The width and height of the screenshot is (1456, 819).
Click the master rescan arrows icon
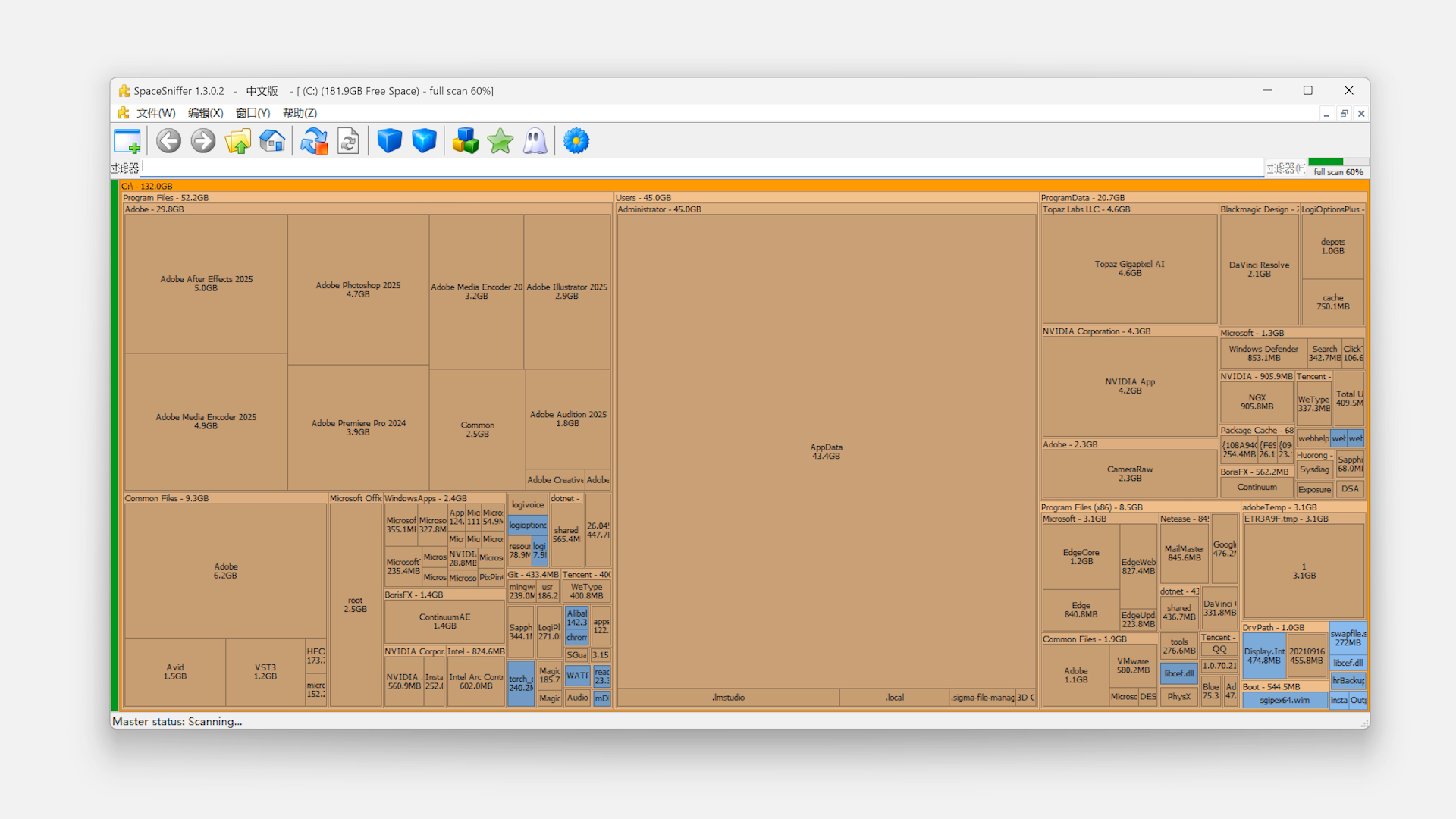[x=314, y=141]
